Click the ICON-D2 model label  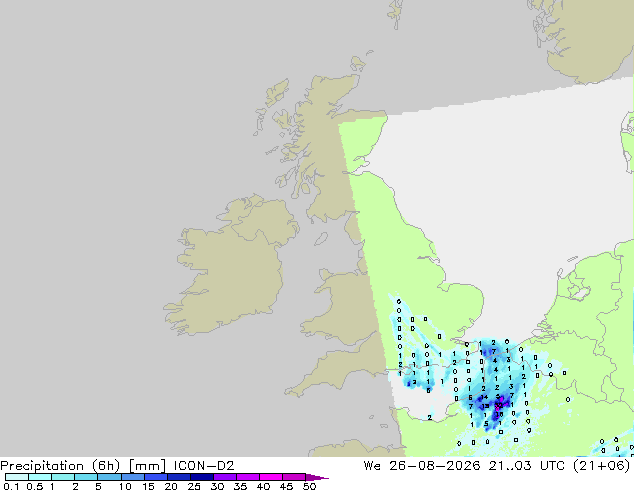pos(204,466)
